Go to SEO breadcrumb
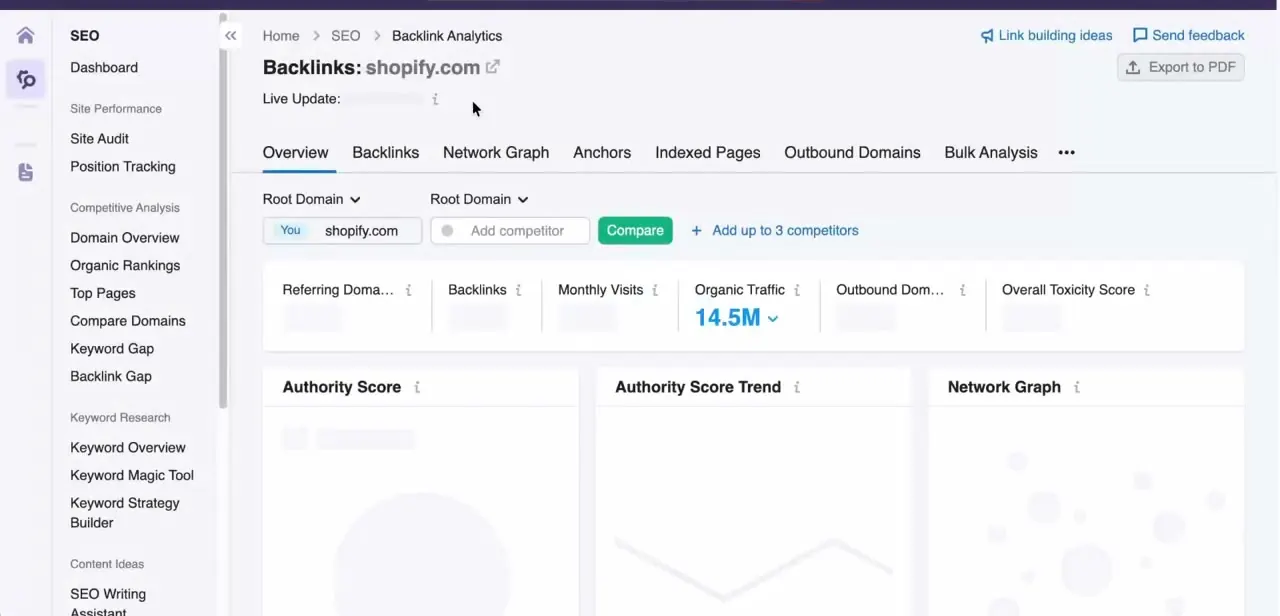This screenshot has height=616, width=1280. (346, 36)
